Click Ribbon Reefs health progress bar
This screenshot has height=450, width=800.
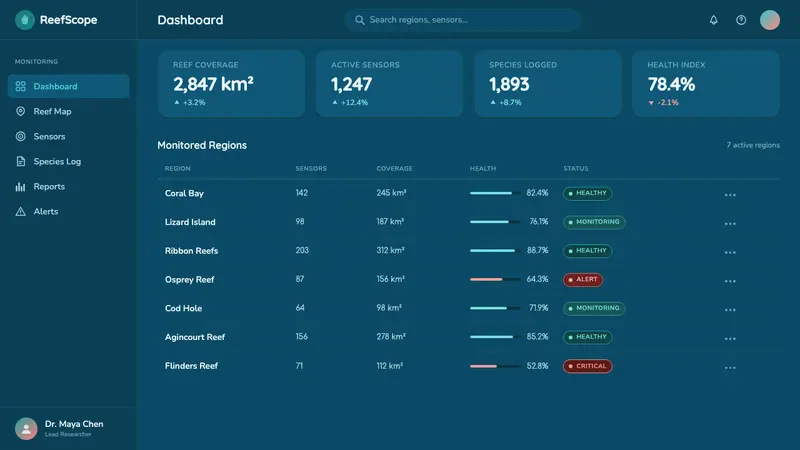pos(495,251)
